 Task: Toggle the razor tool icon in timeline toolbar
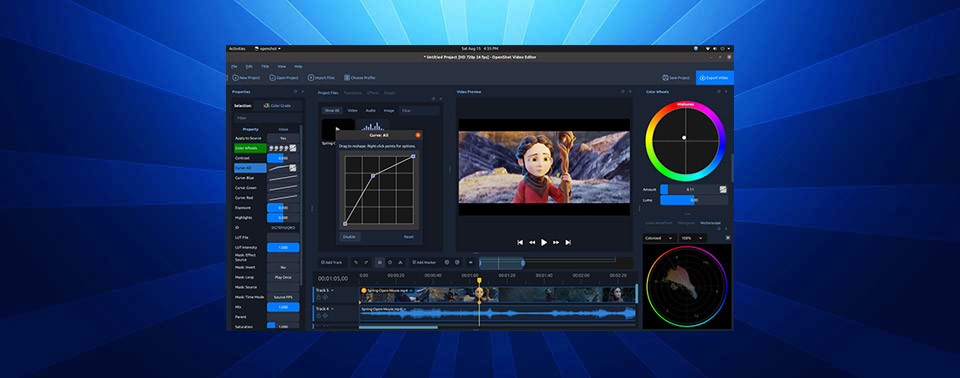[400, 262]
